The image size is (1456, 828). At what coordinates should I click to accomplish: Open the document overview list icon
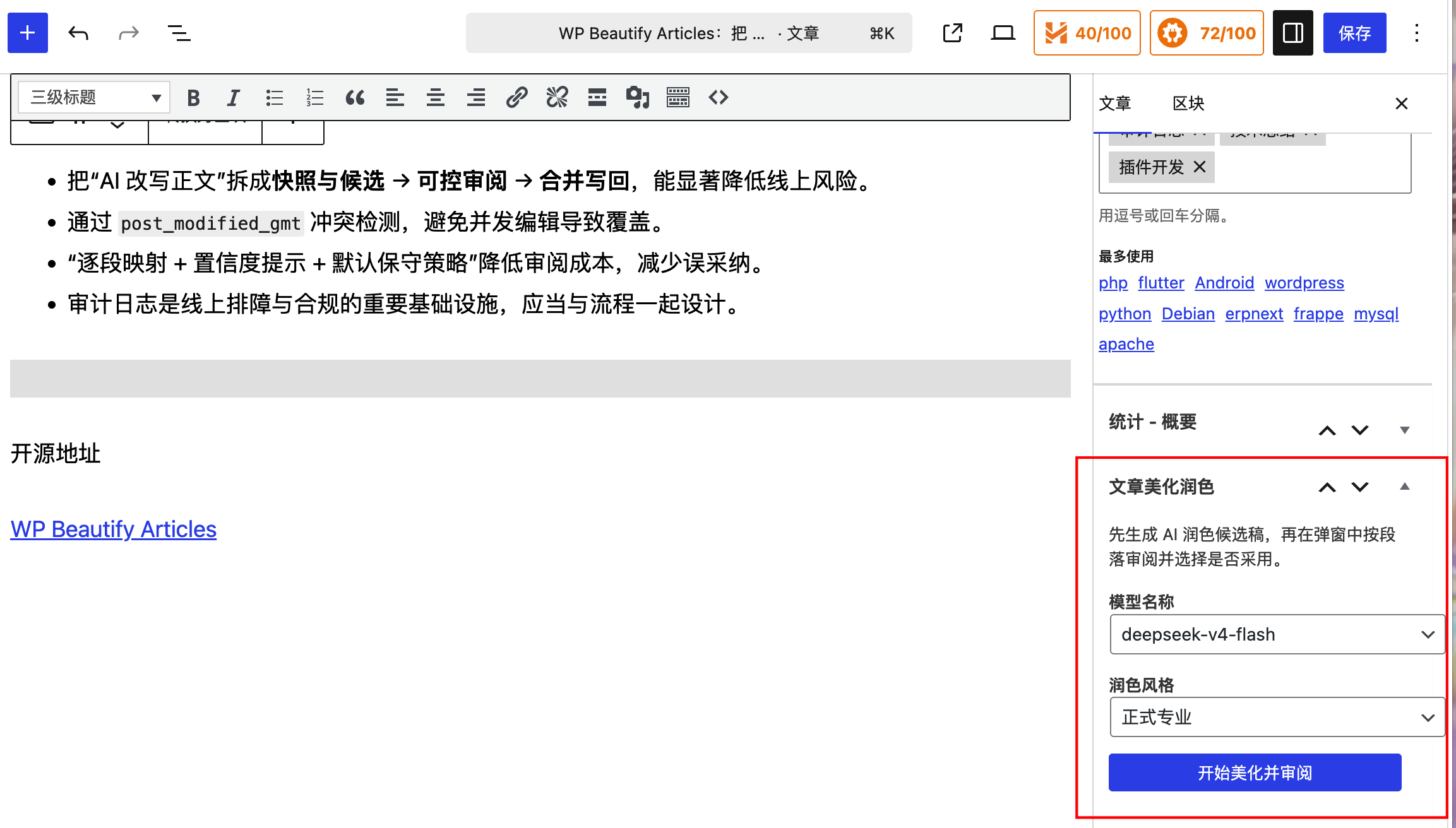[179, 33]
